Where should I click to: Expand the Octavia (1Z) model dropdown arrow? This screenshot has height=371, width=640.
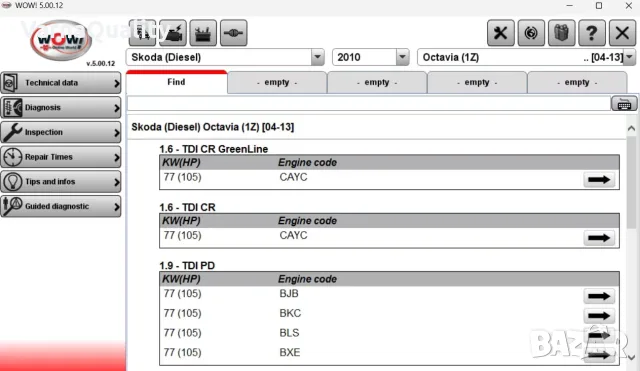629,57
